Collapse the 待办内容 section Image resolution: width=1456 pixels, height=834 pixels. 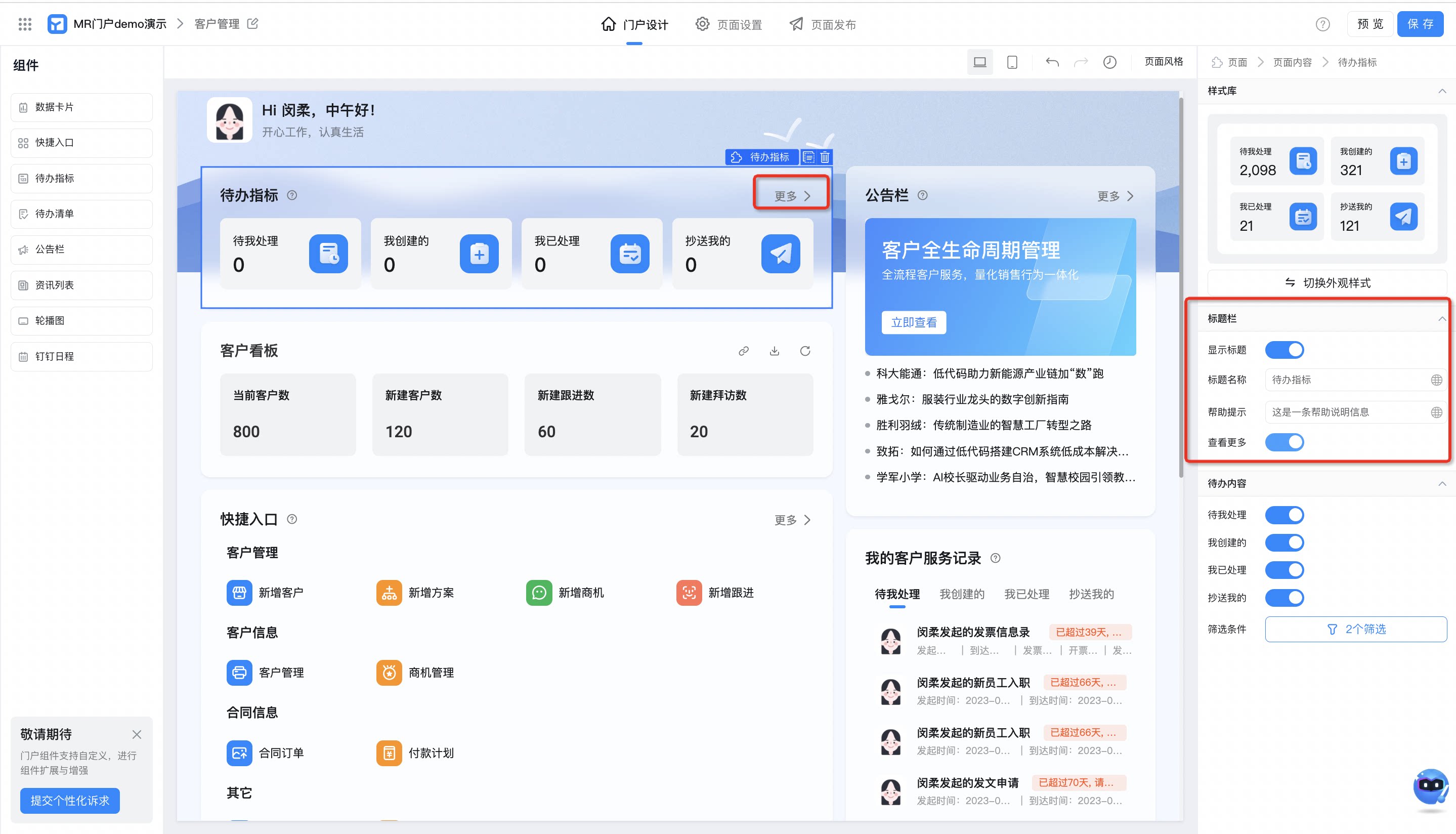click(1442, 483)
